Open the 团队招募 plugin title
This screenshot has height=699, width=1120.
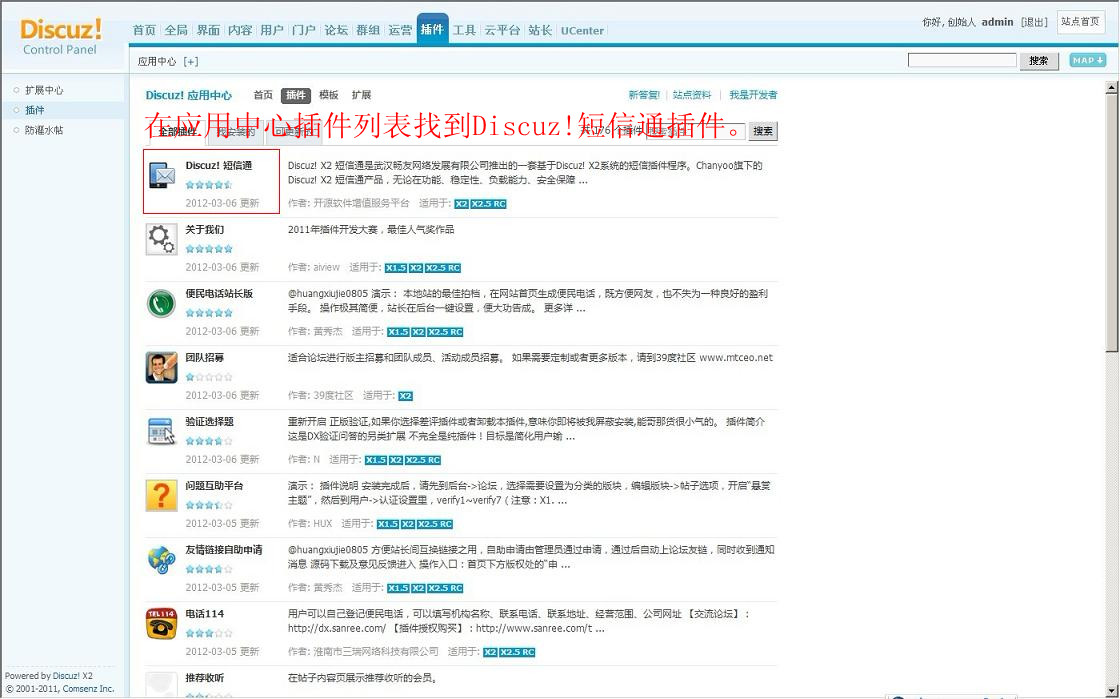click(x=205, y=358)
